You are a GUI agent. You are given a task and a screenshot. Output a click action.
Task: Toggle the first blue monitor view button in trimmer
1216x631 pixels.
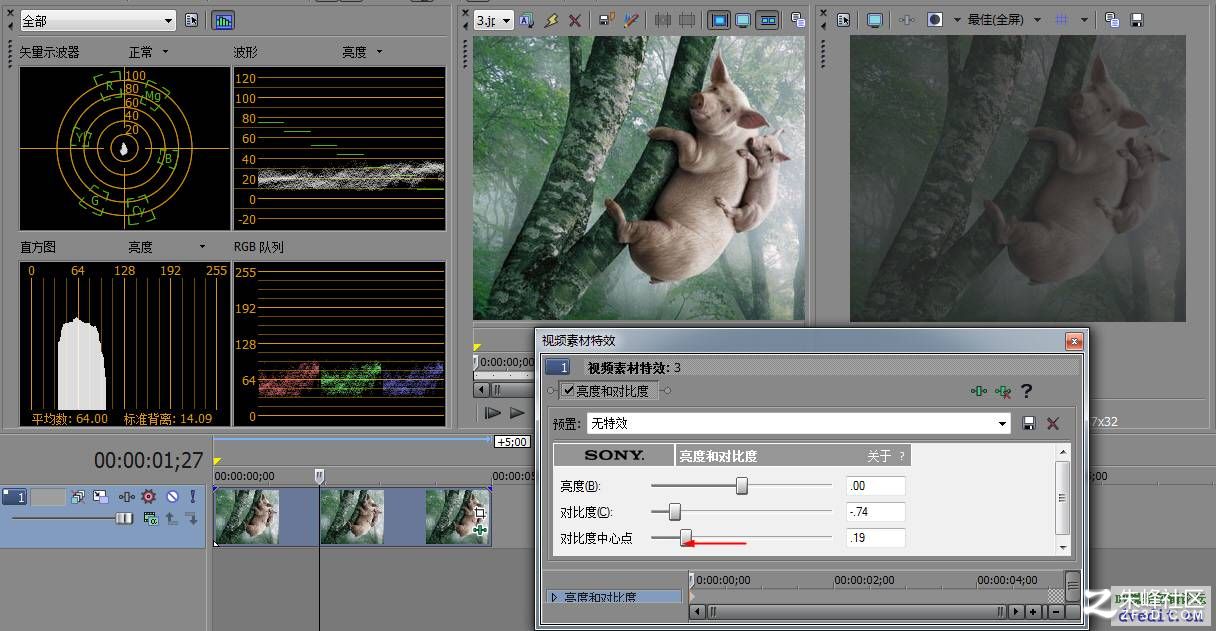[719, 20]
